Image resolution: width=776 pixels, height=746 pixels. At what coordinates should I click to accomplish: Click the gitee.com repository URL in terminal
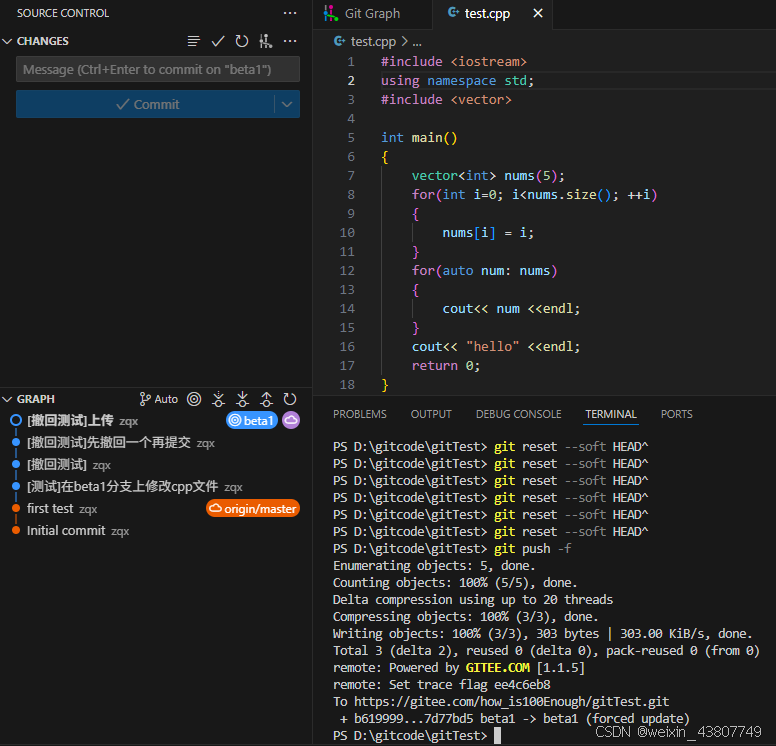coord(512,702)
